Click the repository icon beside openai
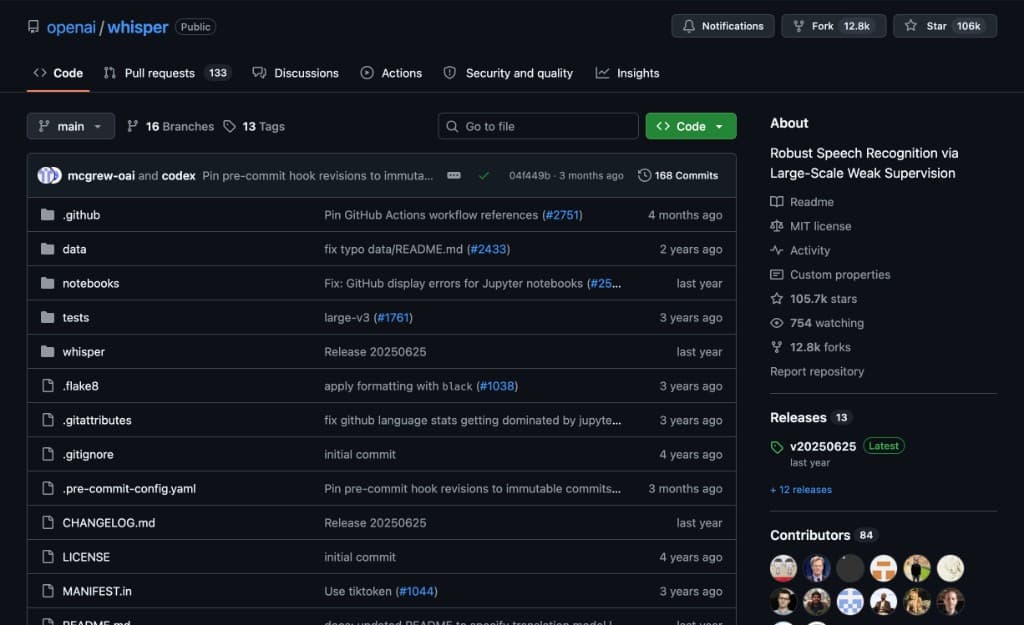The width and height of the screenshot is (1024, 625). point(33,26)
